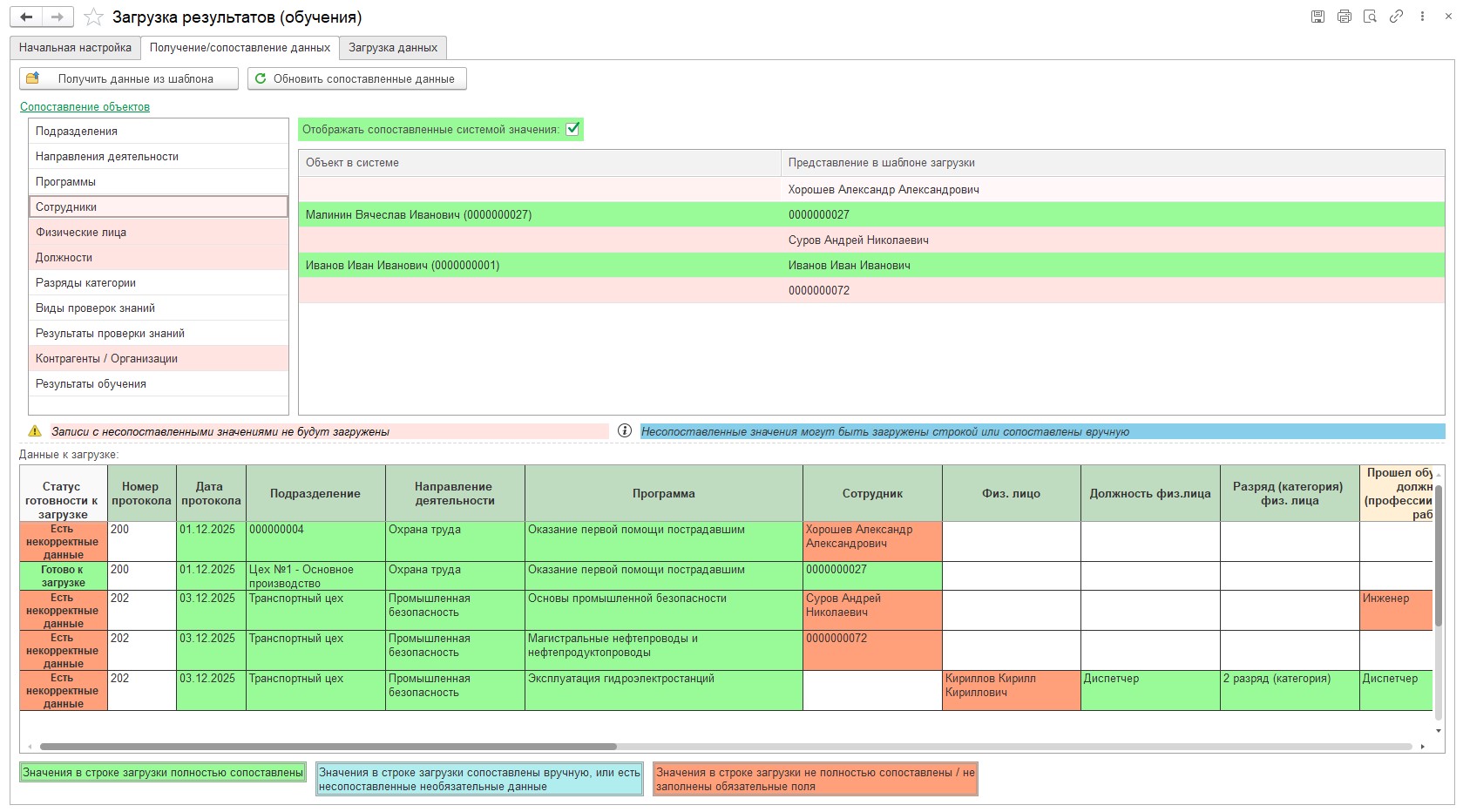
Task: Toggle 'Отображать сопоставленные системой значения' checkbox
Action: [572, 129]
